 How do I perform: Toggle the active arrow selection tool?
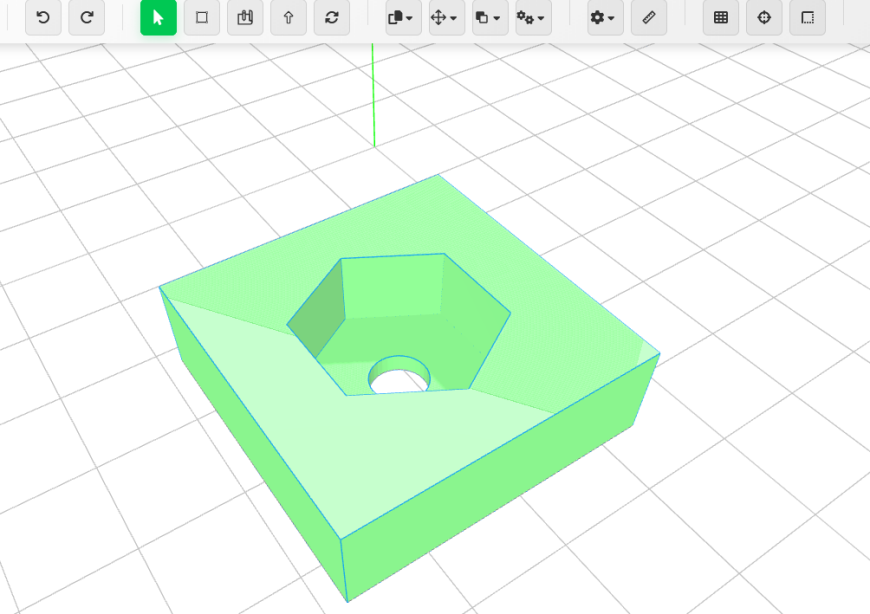pyautogui.click(x=158, y=18)
